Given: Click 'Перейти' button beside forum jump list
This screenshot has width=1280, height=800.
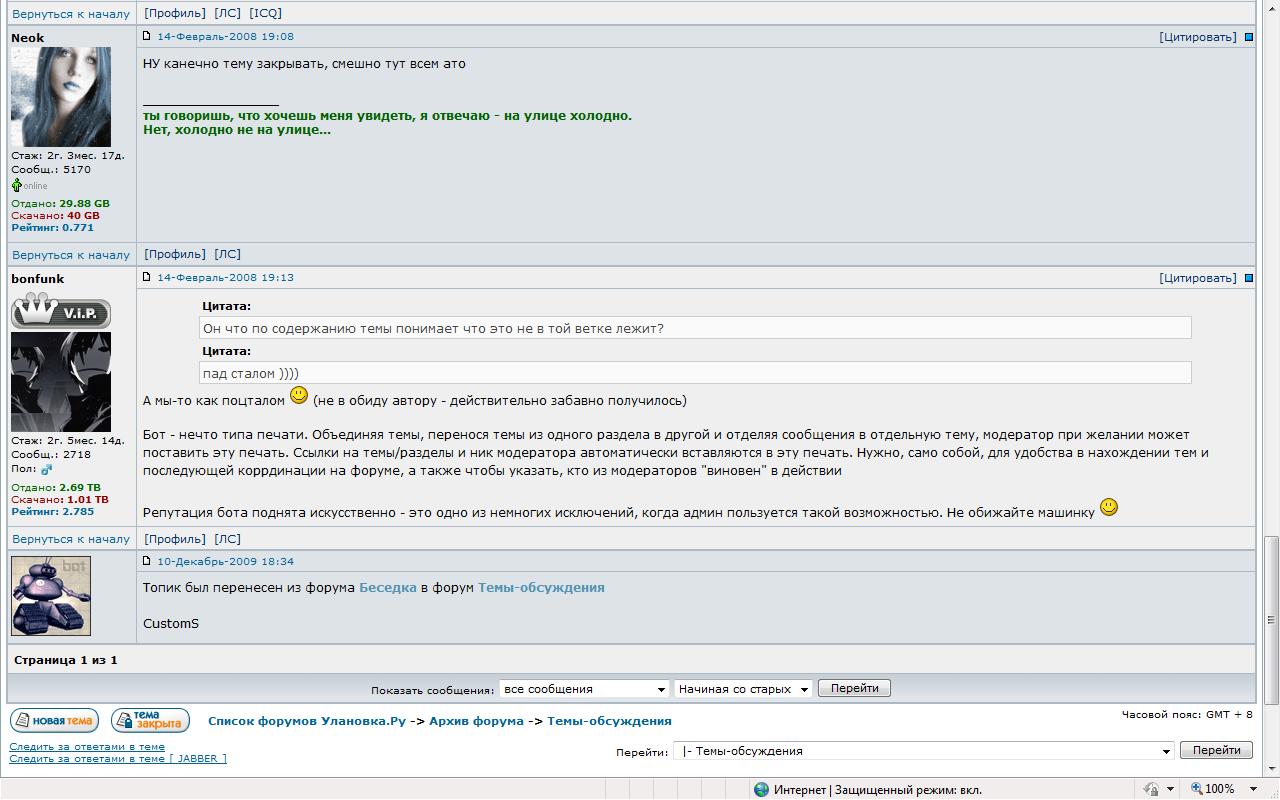Looking at the screenshot, I should pos(1216,750).
